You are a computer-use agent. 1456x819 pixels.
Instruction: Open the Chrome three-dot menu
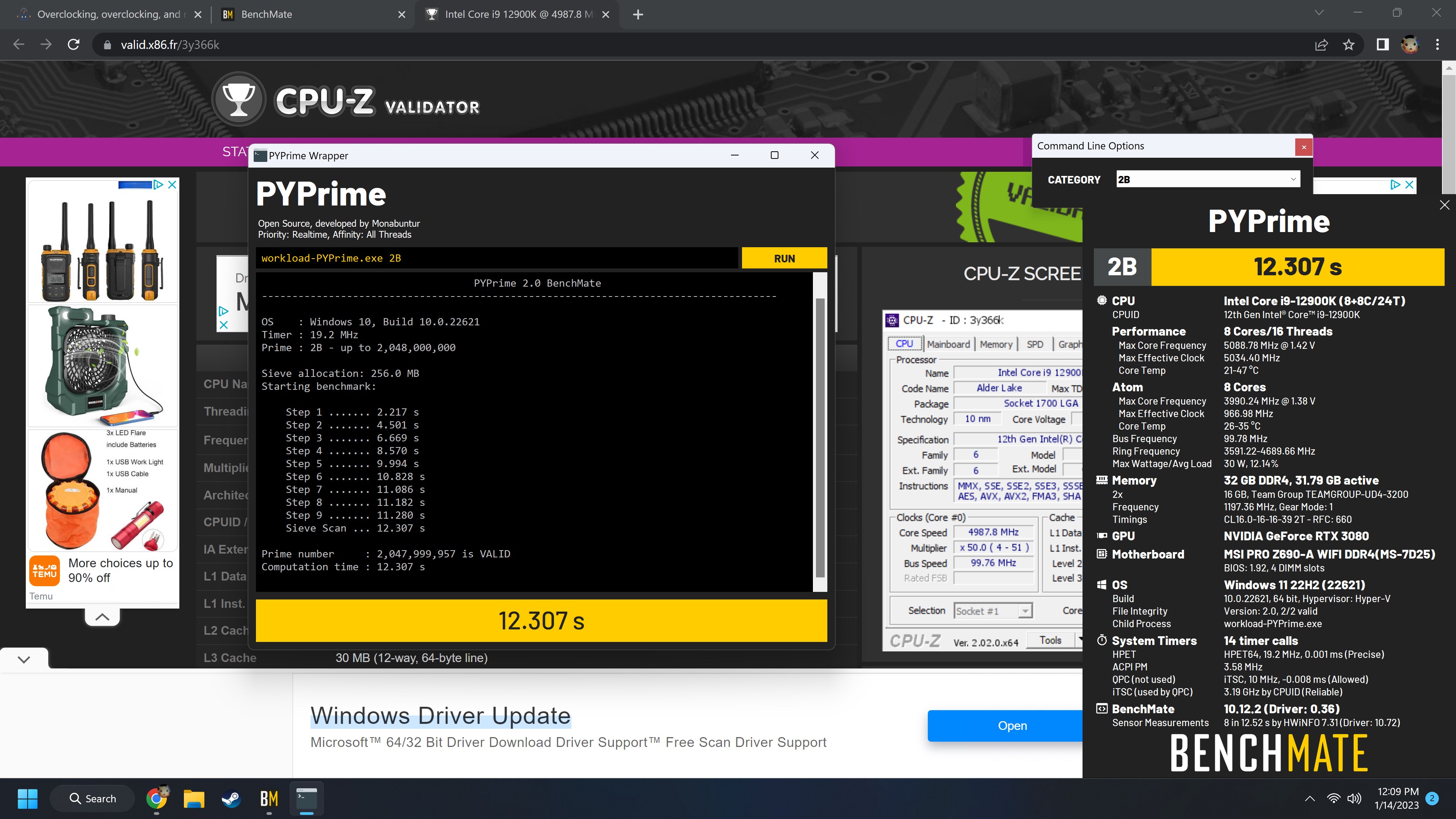(1437, 45)
